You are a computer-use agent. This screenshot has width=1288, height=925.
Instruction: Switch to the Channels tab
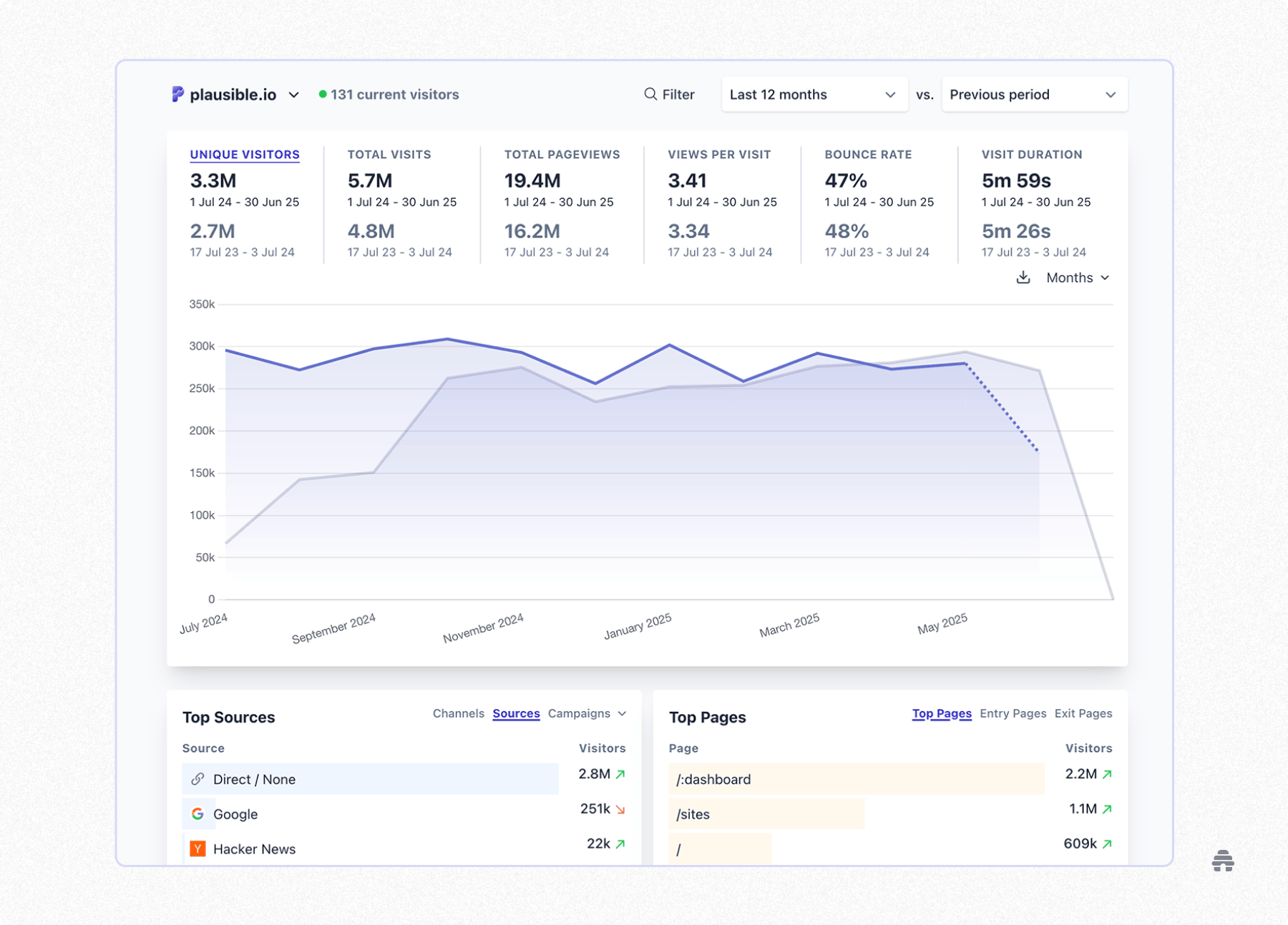click(458, 713)
